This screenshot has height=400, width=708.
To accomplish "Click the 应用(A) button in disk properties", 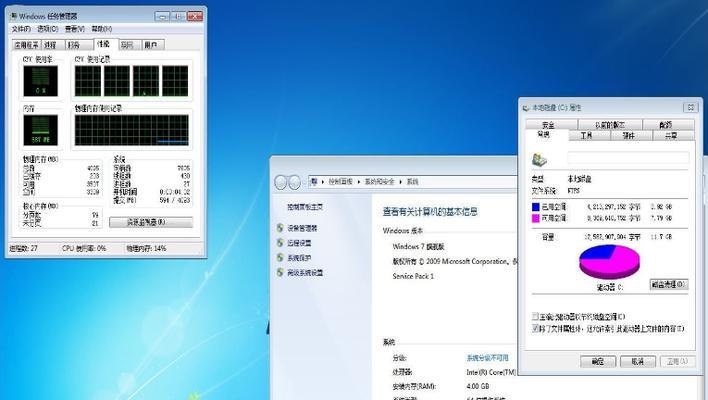I will [677, 362].
